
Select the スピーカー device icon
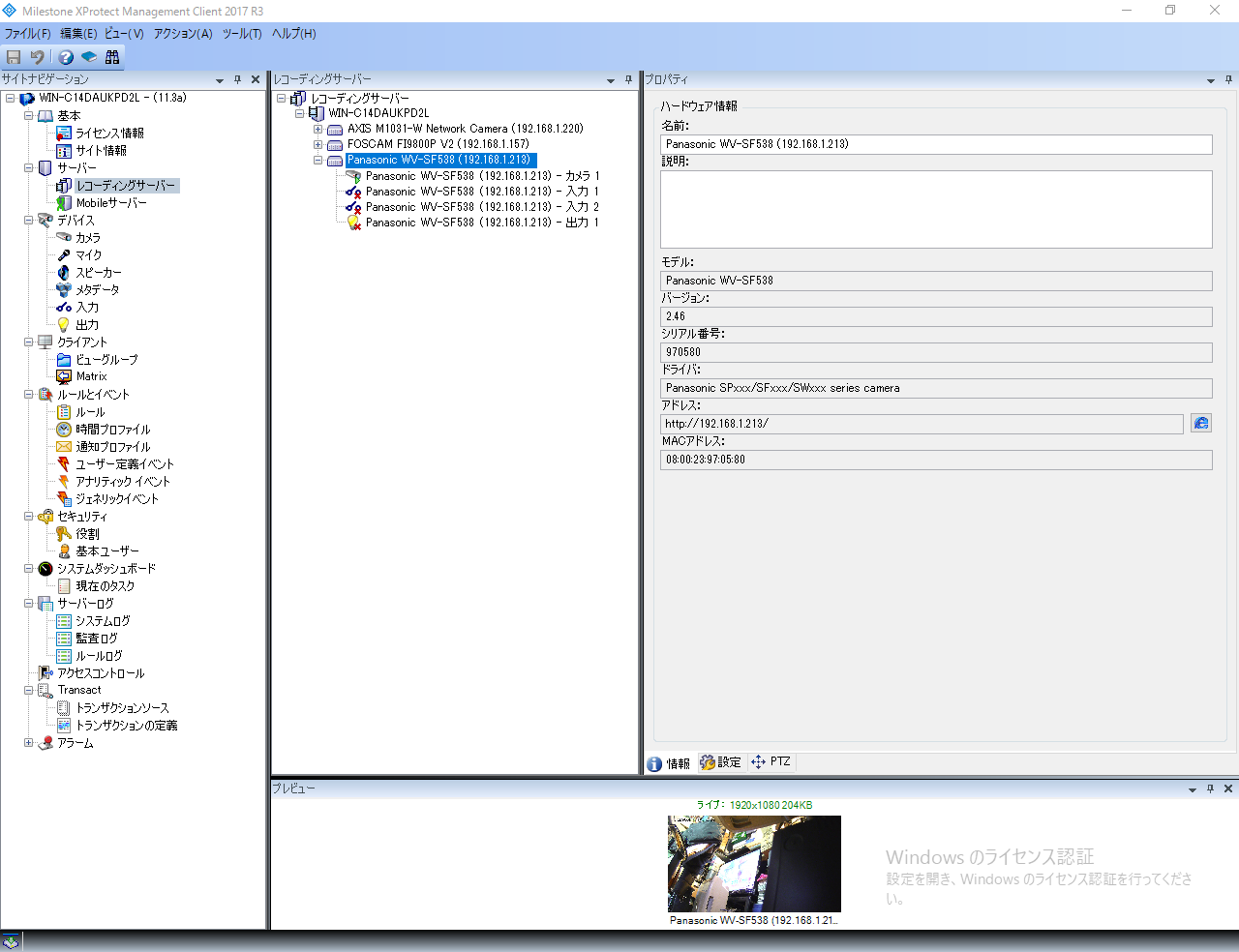coord(64,272)
